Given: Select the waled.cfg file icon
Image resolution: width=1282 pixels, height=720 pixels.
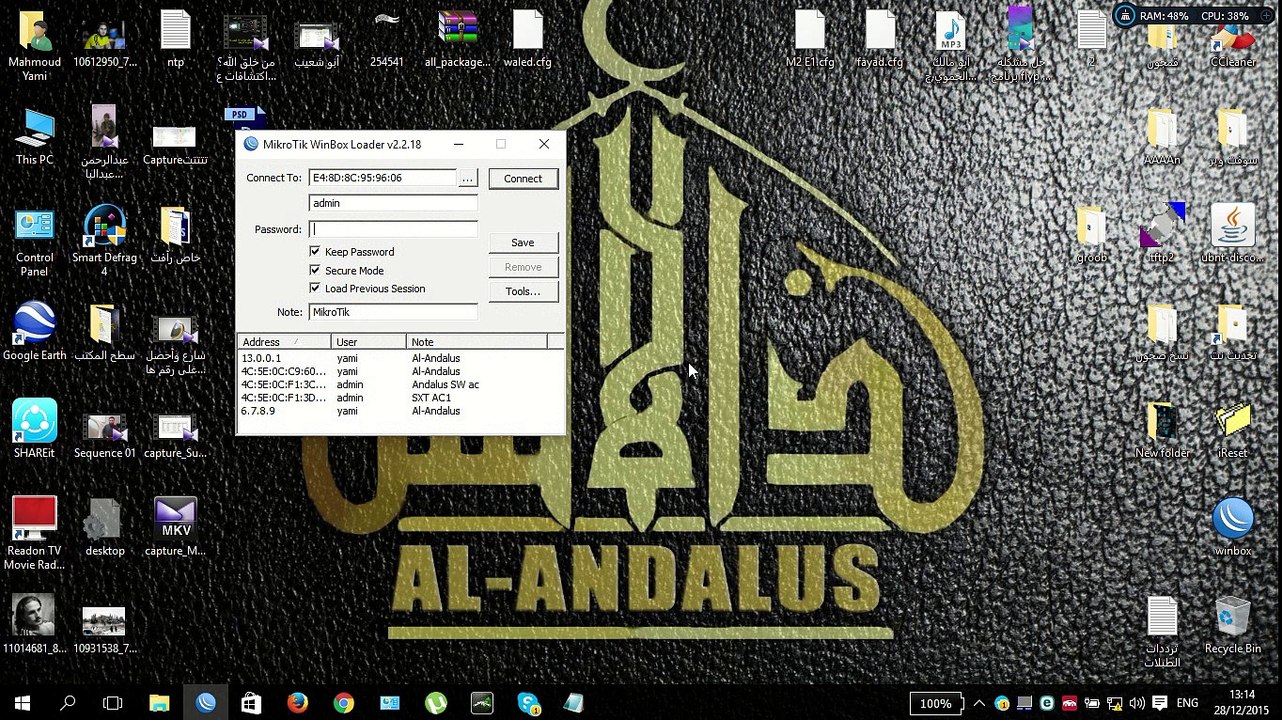Looking at the screenshot, I should click(x=528, y=39).
